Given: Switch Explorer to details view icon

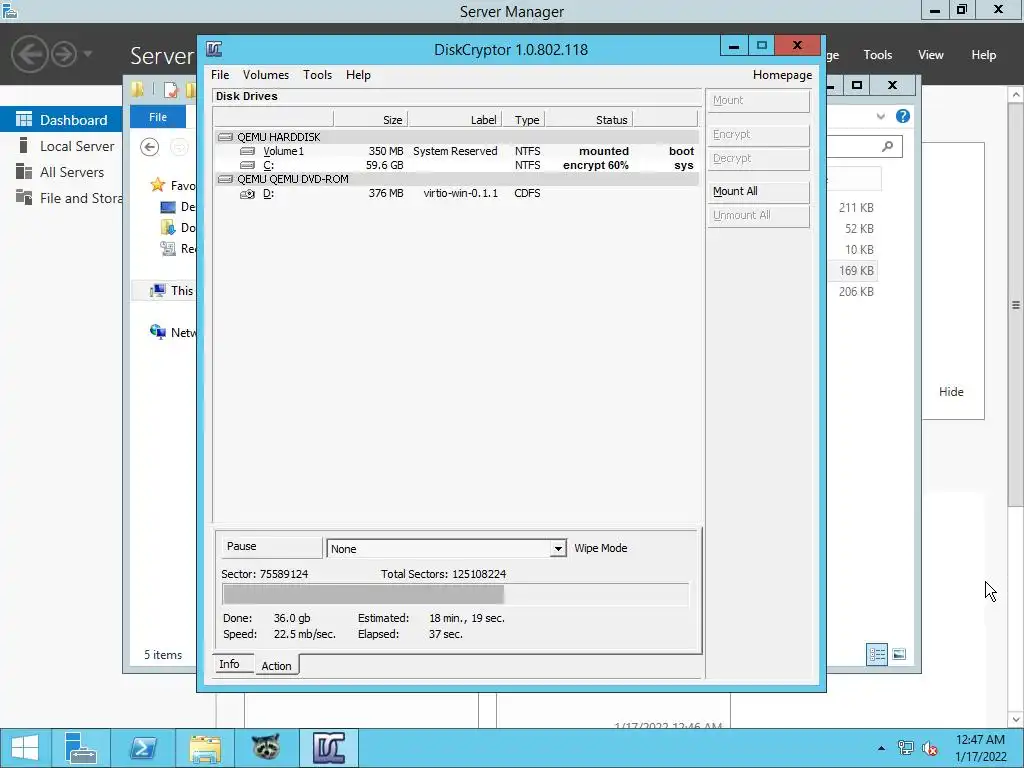Looking at the screenshot, I should click(x=877, y=654).
